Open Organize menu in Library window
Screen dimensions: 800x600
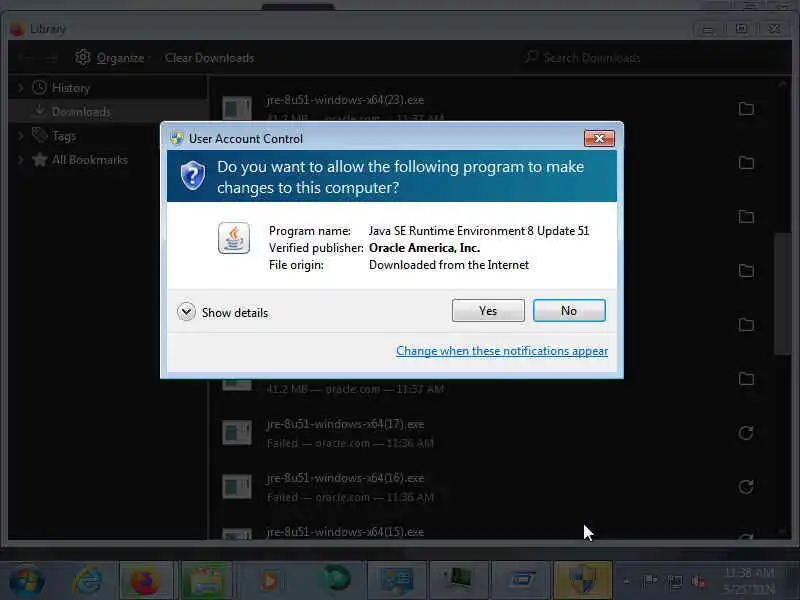(113, 58)
